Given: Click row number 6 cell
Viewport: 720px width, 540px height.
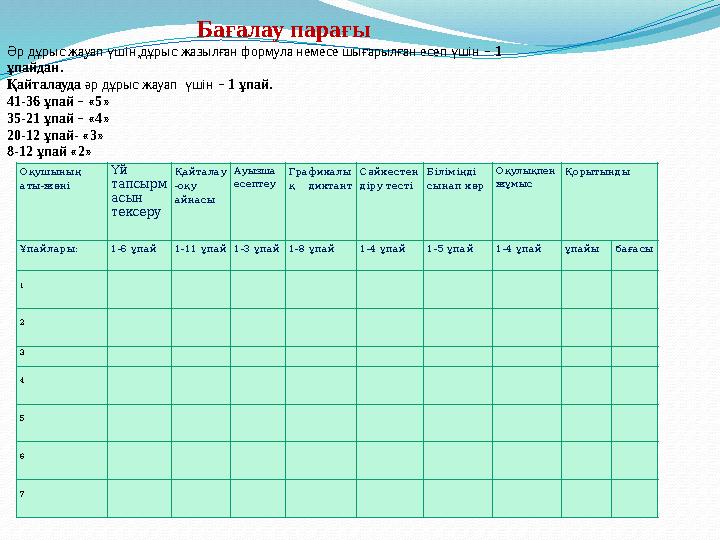Looking at the screenshot, I should click(62, 461).
